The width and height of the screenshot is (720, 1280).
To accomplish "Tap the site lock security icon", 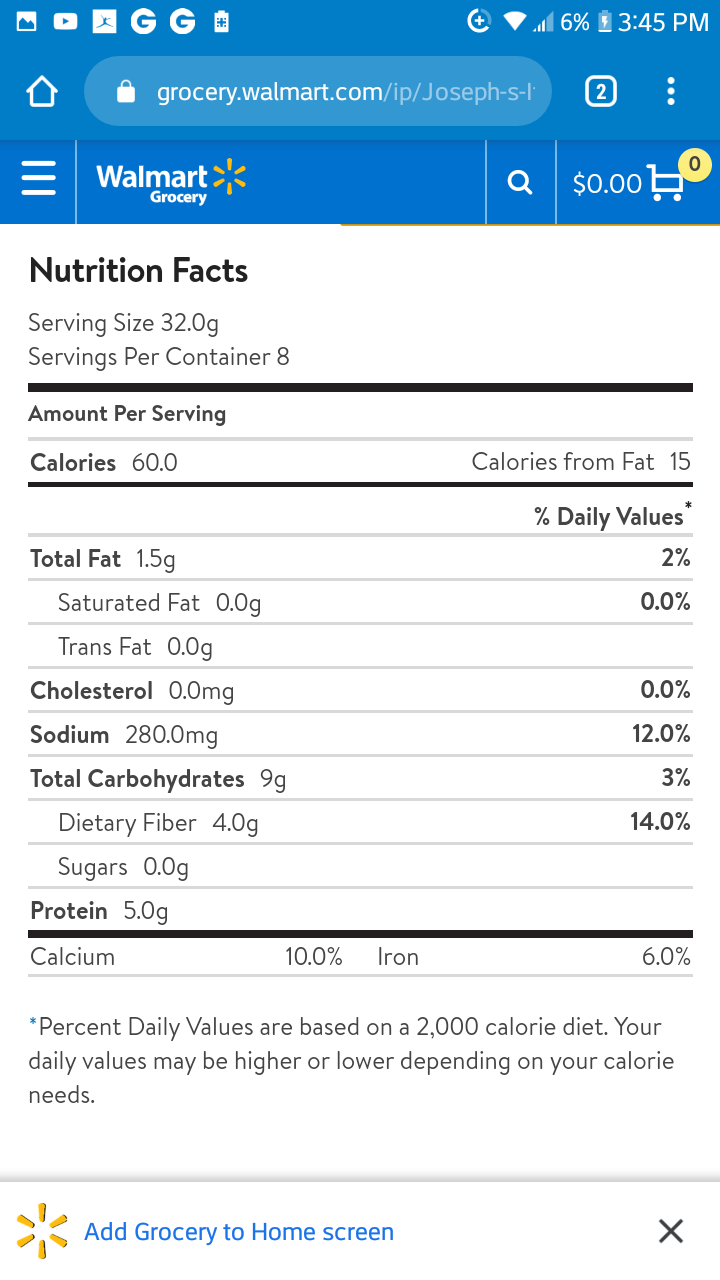I will (126, 92).
